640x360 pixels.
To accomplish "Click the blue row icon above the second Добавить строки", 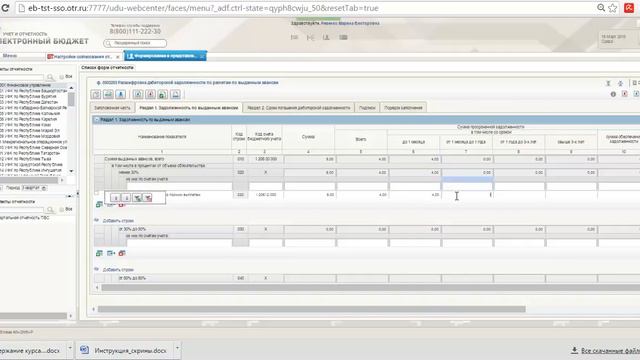I will point(111,253).
